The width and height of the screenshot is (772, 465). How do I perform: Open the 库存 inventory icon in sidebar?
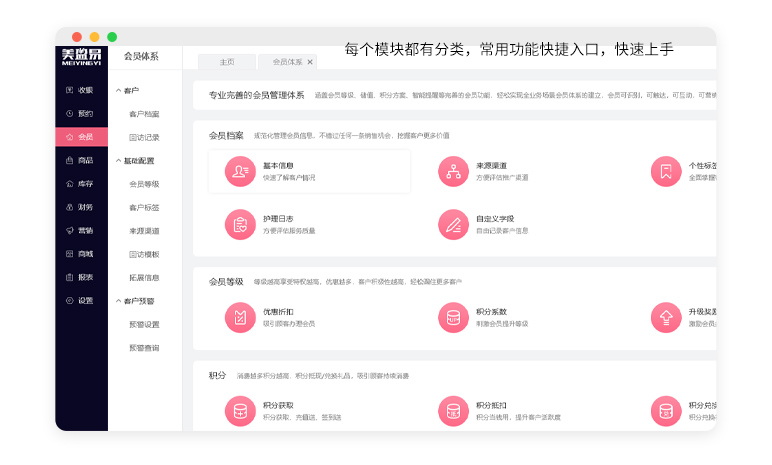point(69,184)
